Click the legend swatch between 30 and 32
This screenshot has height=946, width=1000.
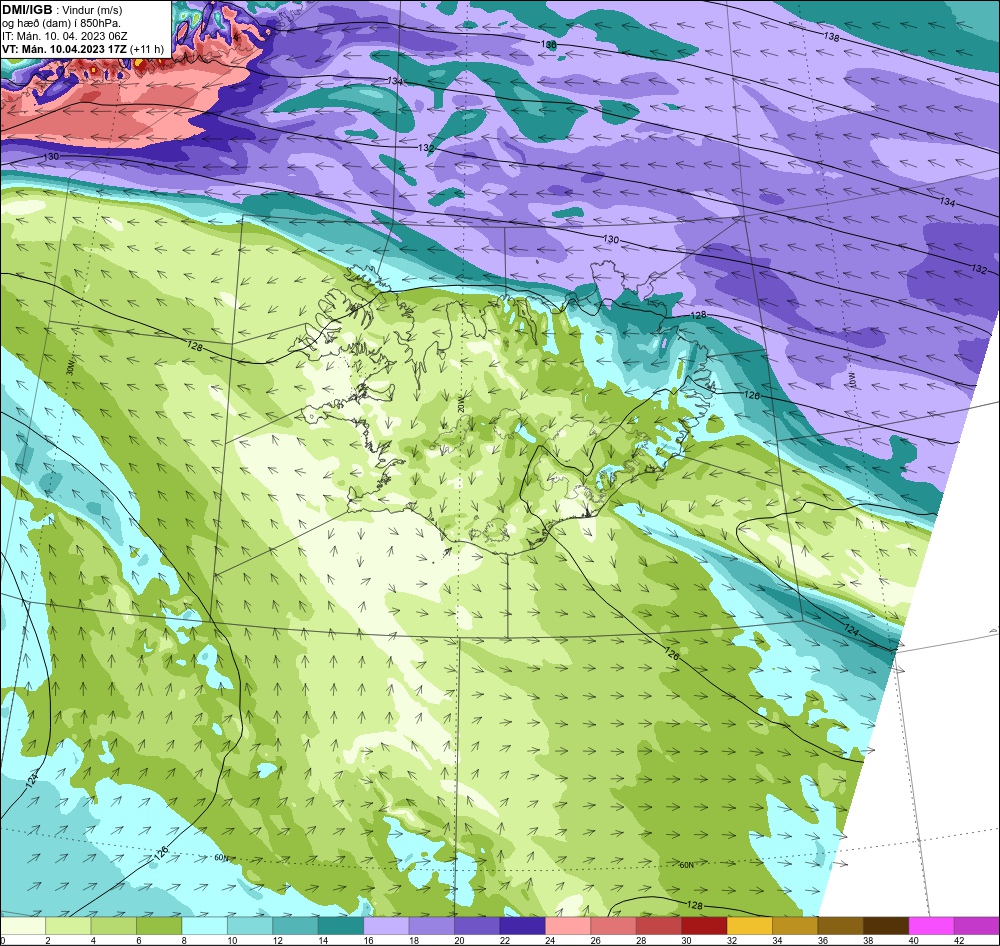(704, 925)
